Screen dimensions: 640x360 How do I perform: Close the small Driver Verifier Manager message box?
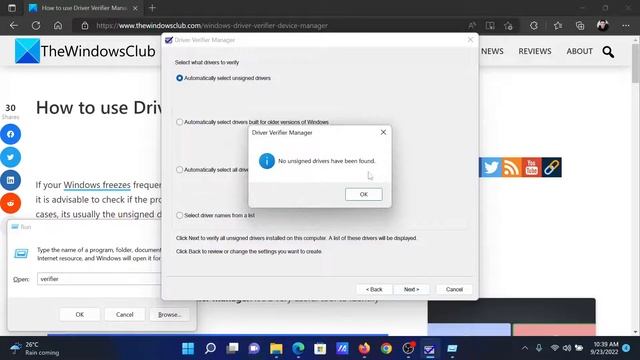383,132
